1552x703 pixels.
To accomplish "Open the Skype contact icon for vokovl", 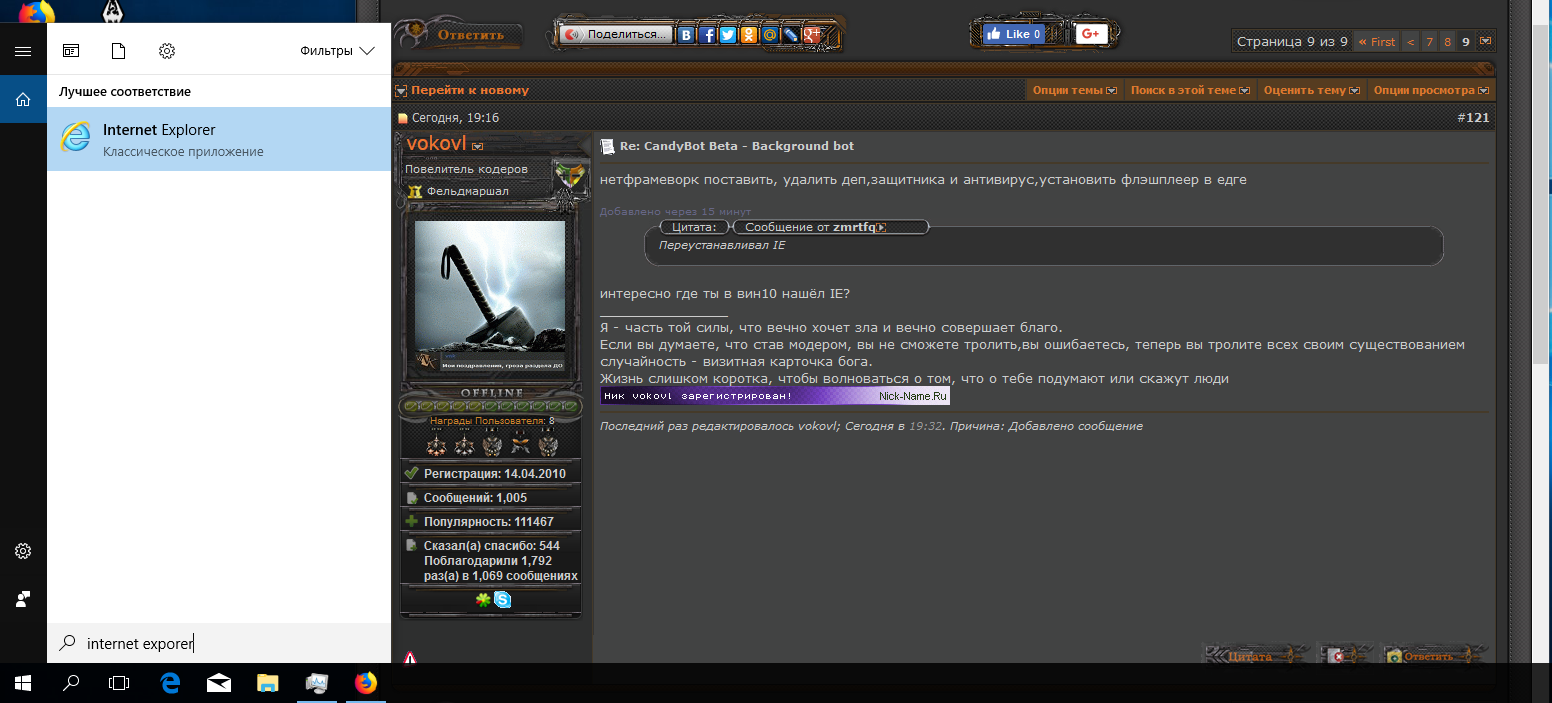I will [502, 600].
